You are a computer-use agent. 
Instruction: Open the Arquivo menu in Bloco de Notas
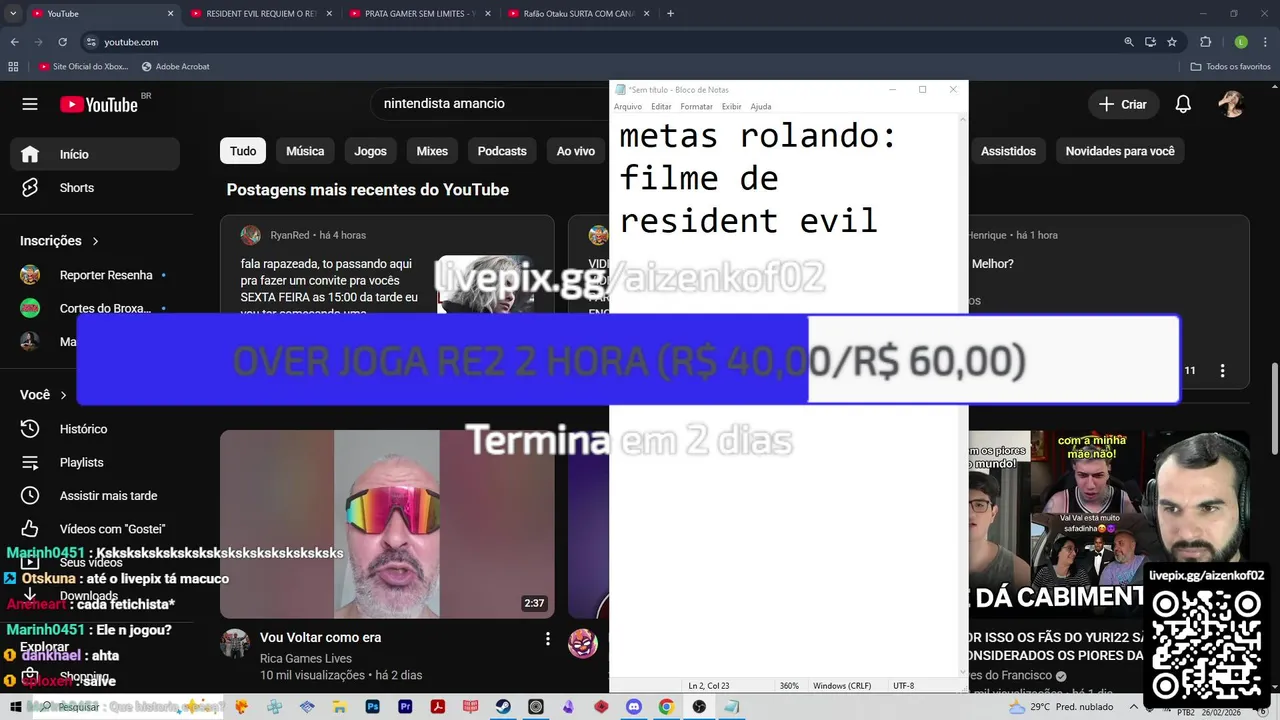[628, 106]
